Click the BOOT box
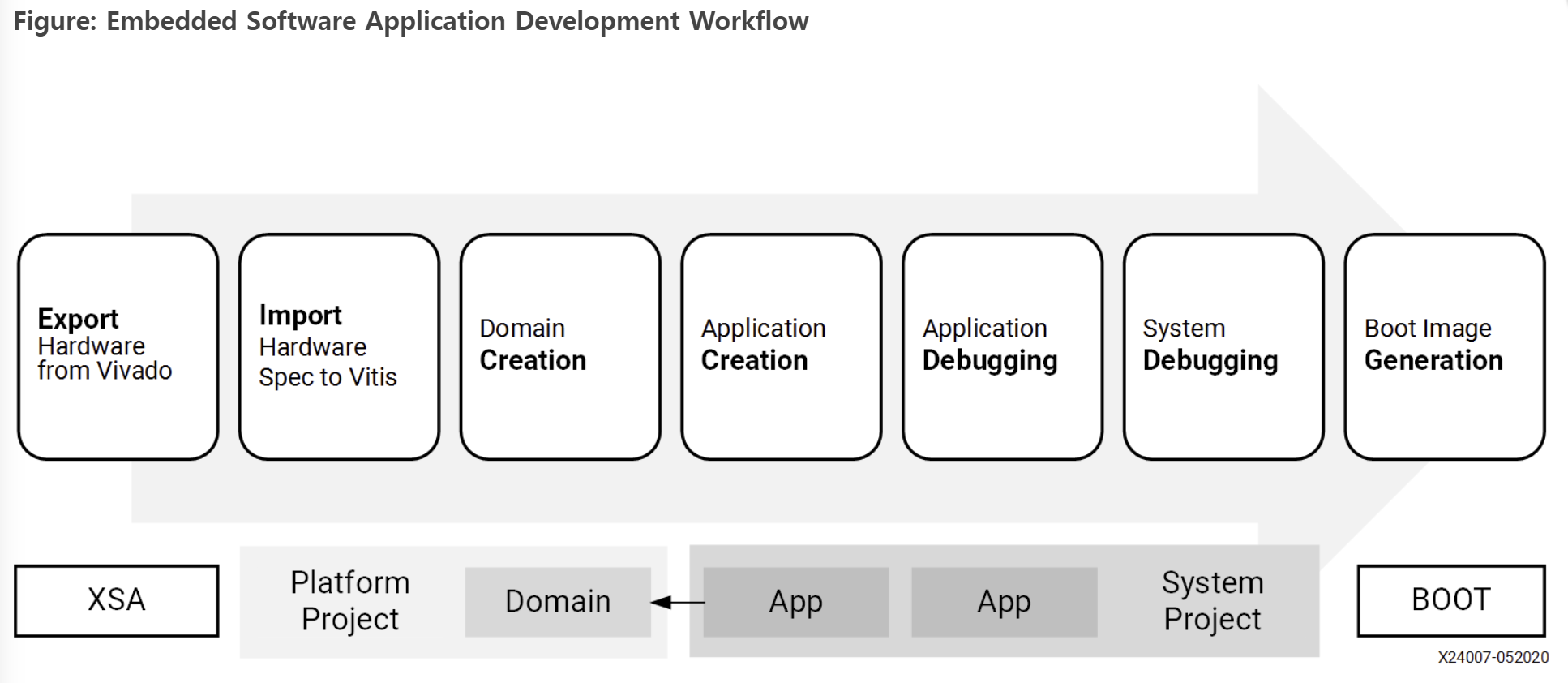The width and height of the screenshot is (1568, 683). coord(1451,600)
